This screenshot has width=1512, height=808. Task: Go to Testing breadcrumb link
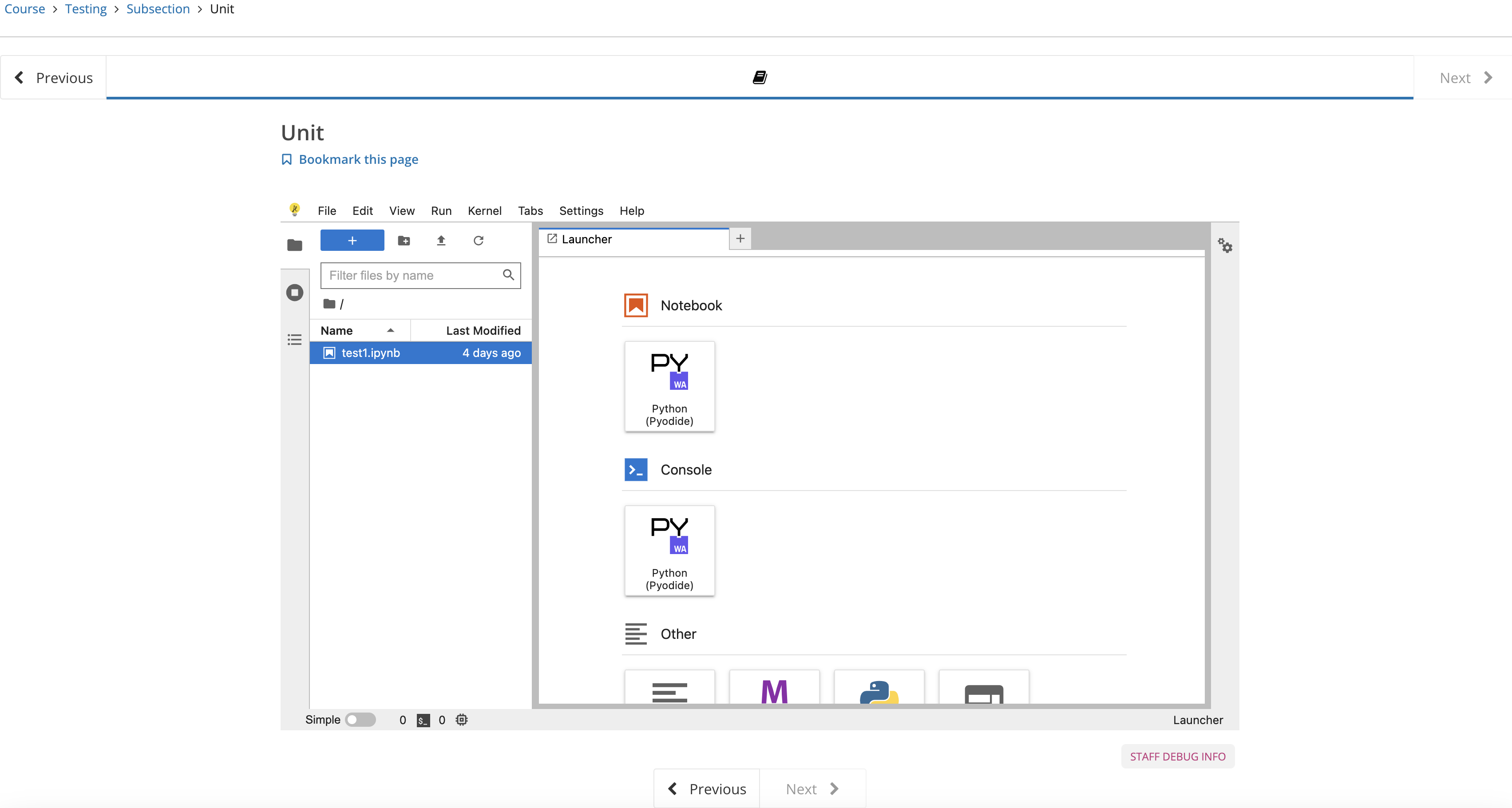tap(86, 9)
